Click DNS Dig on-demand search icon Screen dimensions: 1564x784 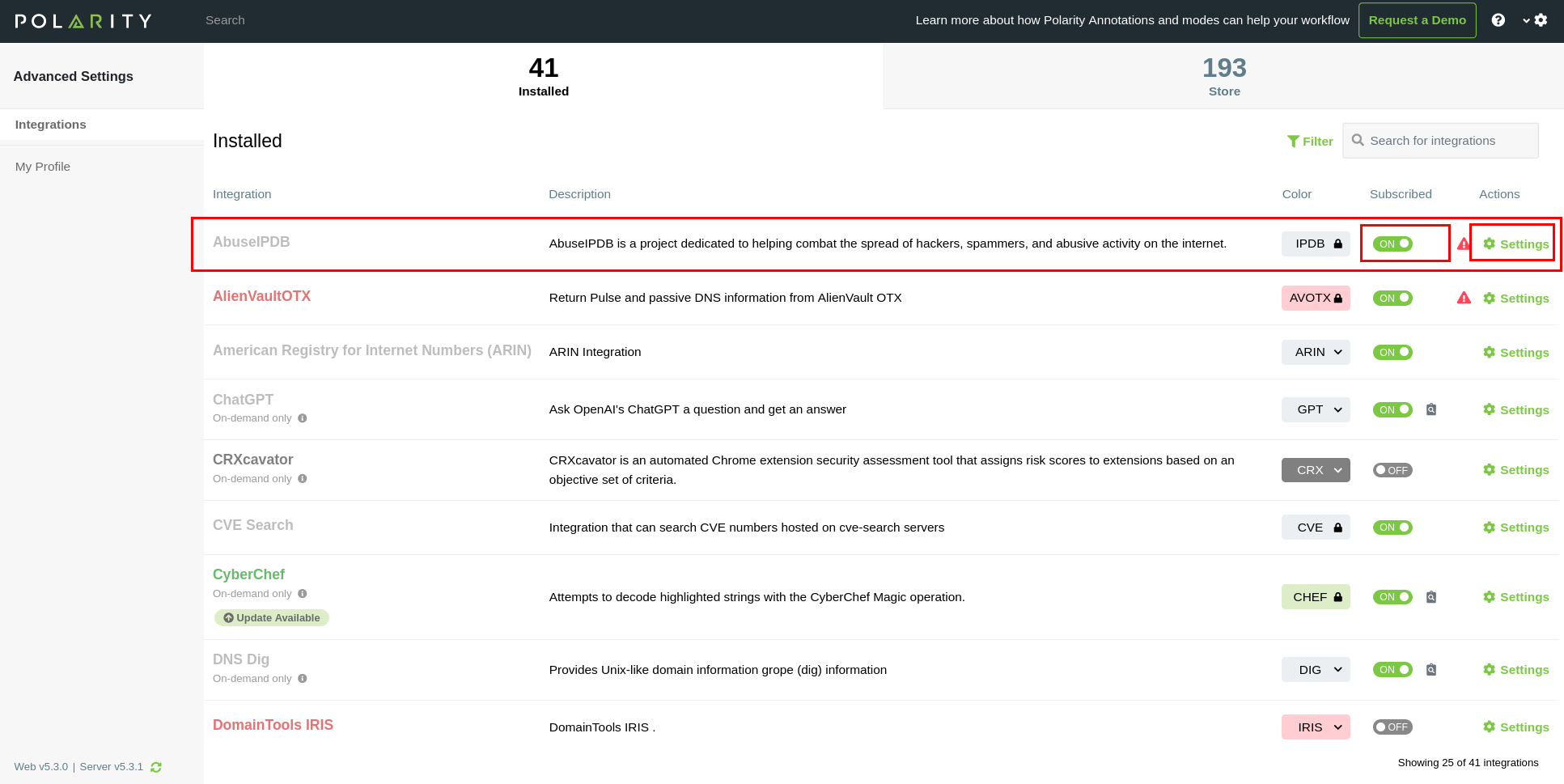(x=1431, y=670)
